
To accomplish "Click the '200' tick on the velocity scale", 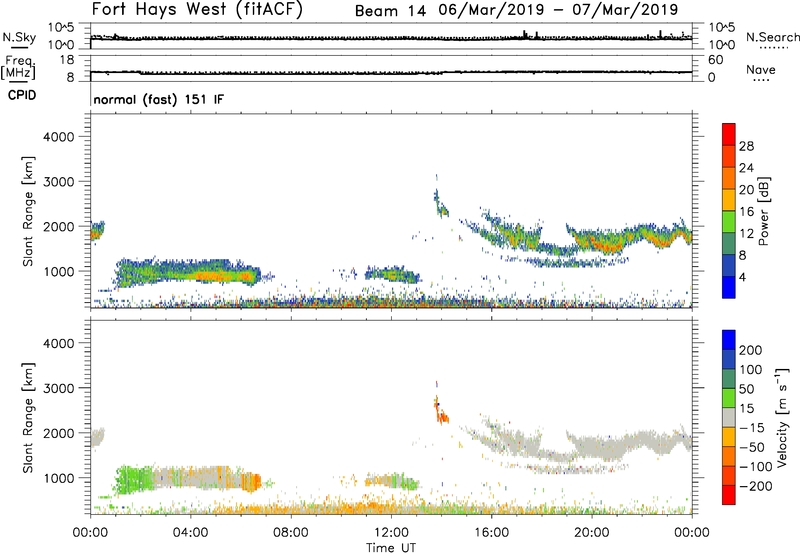I will 751,350.
